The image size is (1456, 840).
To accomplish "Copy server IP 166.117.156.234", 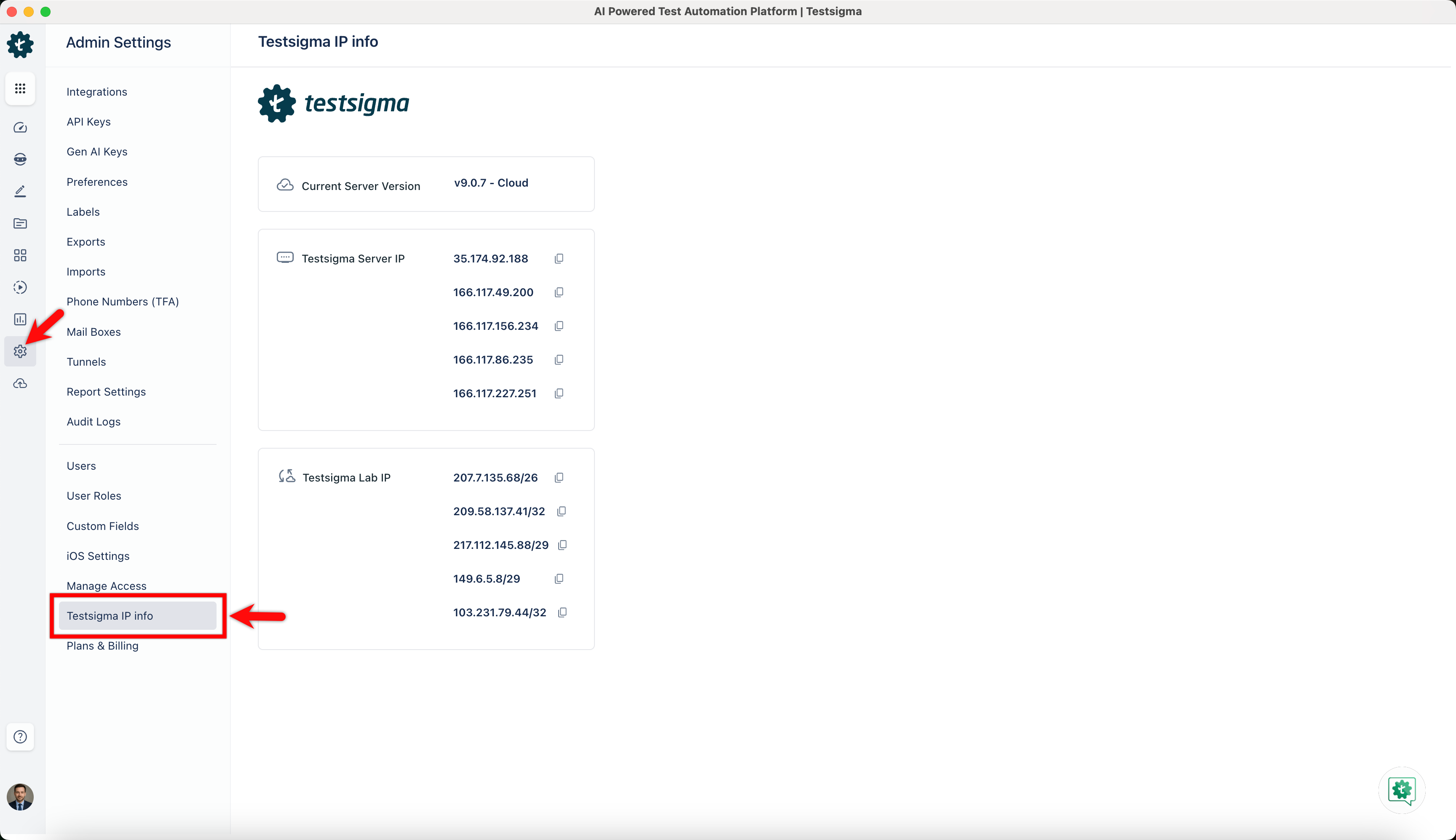I will pos(559,326).
